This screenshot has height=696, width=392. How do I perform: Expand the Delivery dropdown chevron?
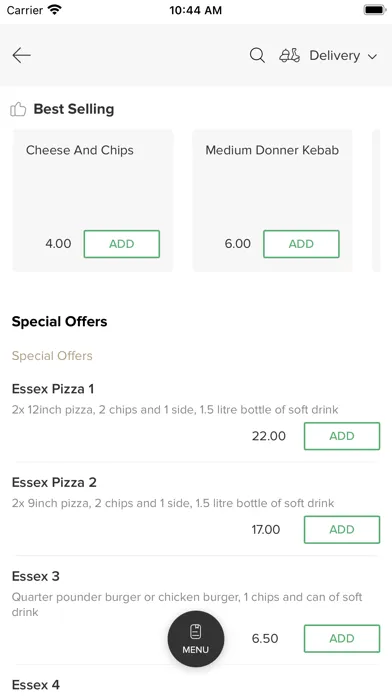[x=372, y=56]
